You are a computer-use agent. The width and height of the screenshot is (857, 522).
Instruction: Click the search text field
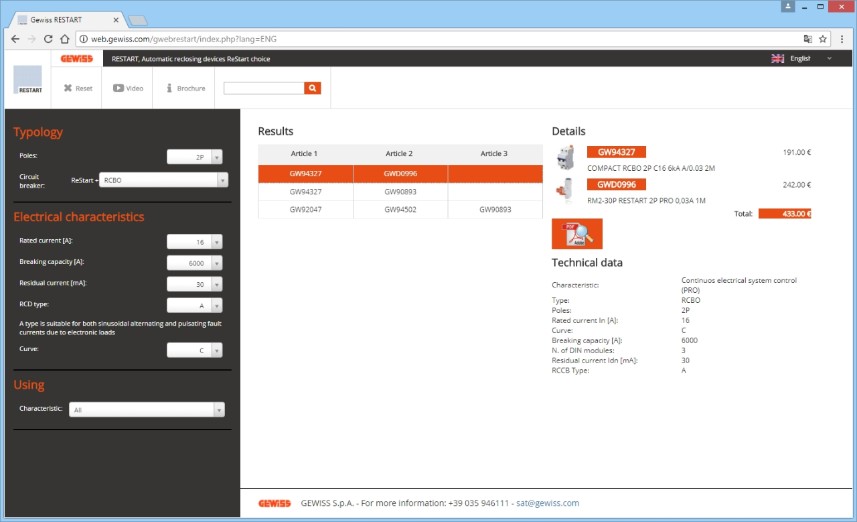(x=264, y=88)
